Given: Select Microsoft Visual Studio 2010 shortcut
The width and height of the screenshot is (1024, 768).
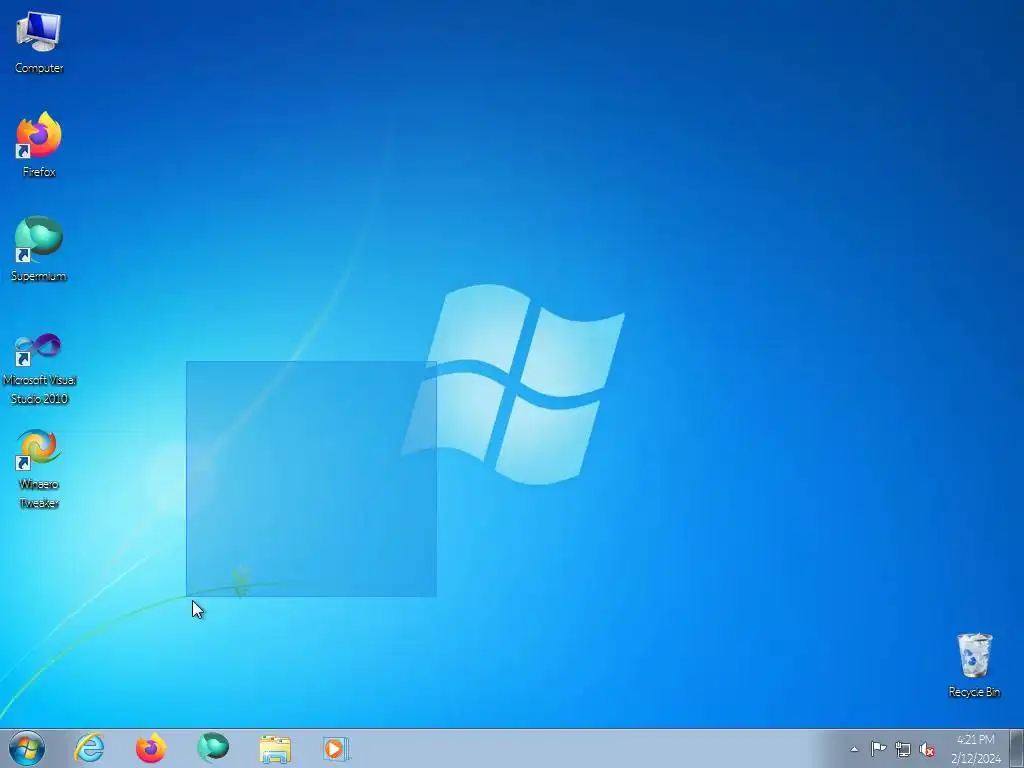Looking at the screenshot, I should [x=39, y=369].
